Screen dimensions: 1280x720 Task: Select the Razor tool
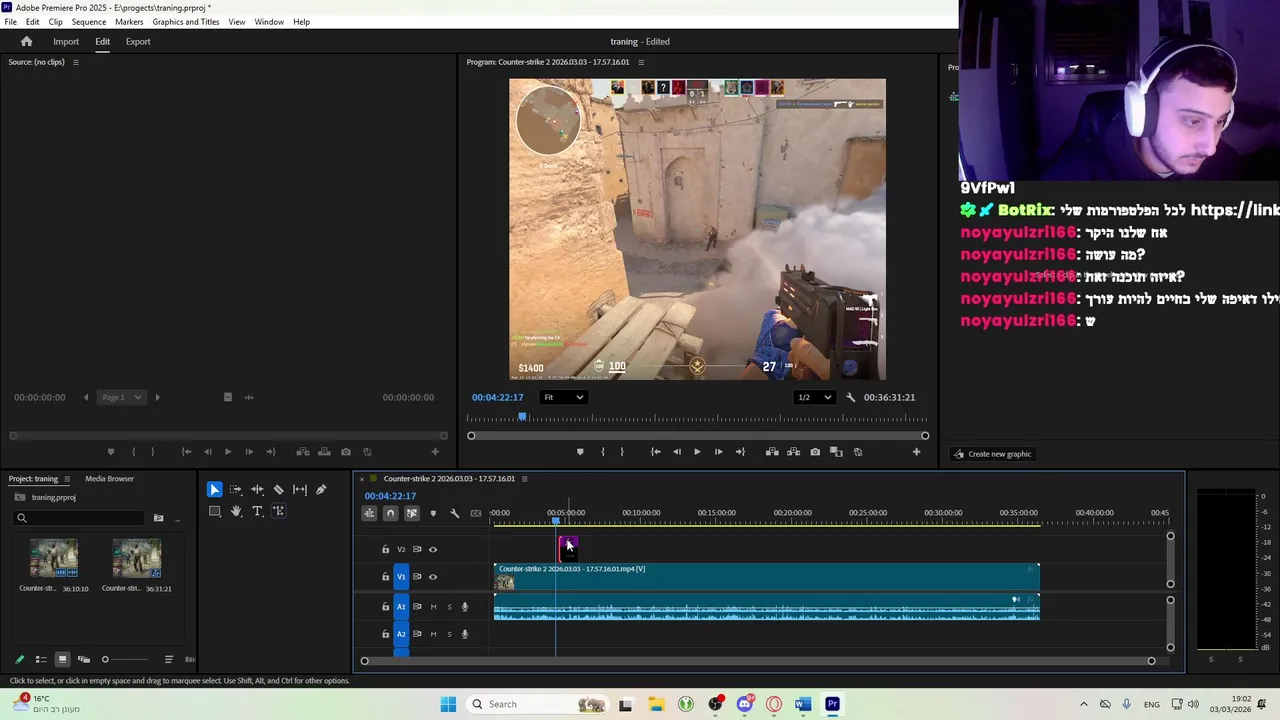278,489
